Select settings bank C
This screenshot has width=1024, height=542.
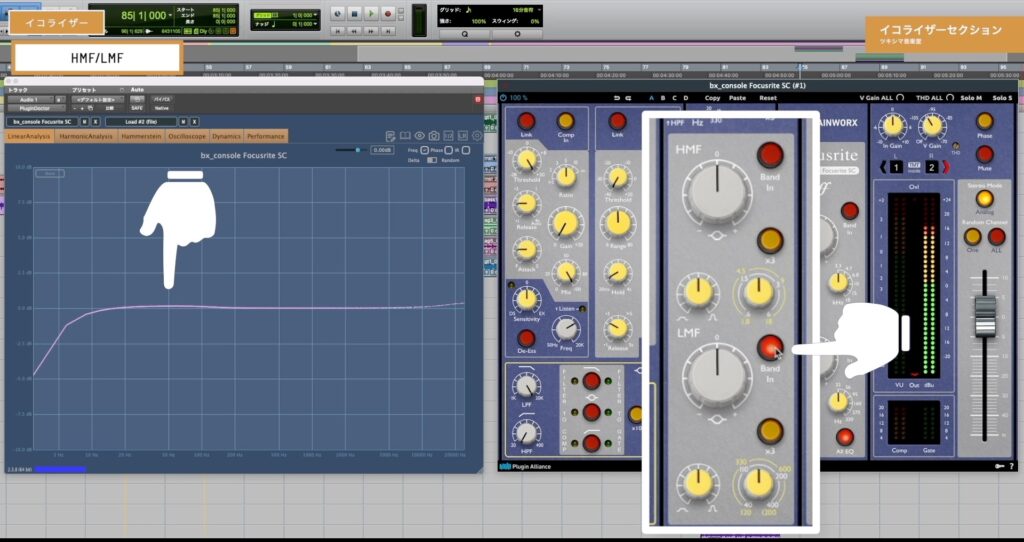click(675, 98)
